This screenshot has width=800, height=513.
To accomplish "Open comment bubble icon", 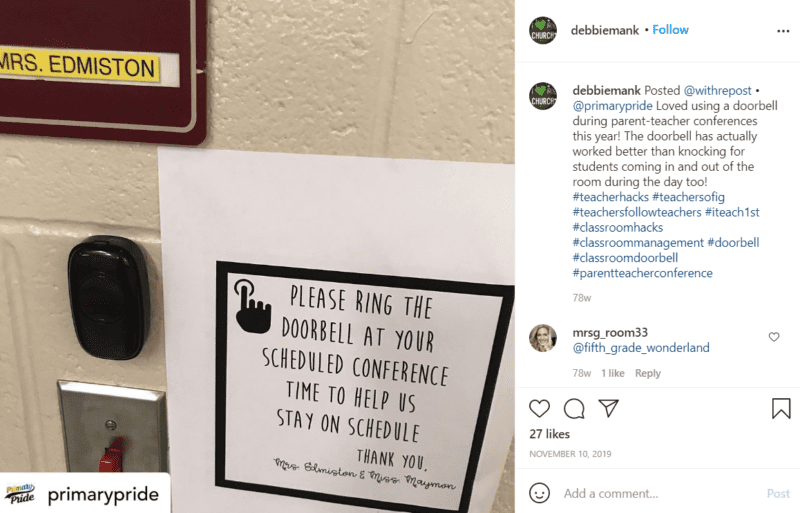I will tap(574, 409).
